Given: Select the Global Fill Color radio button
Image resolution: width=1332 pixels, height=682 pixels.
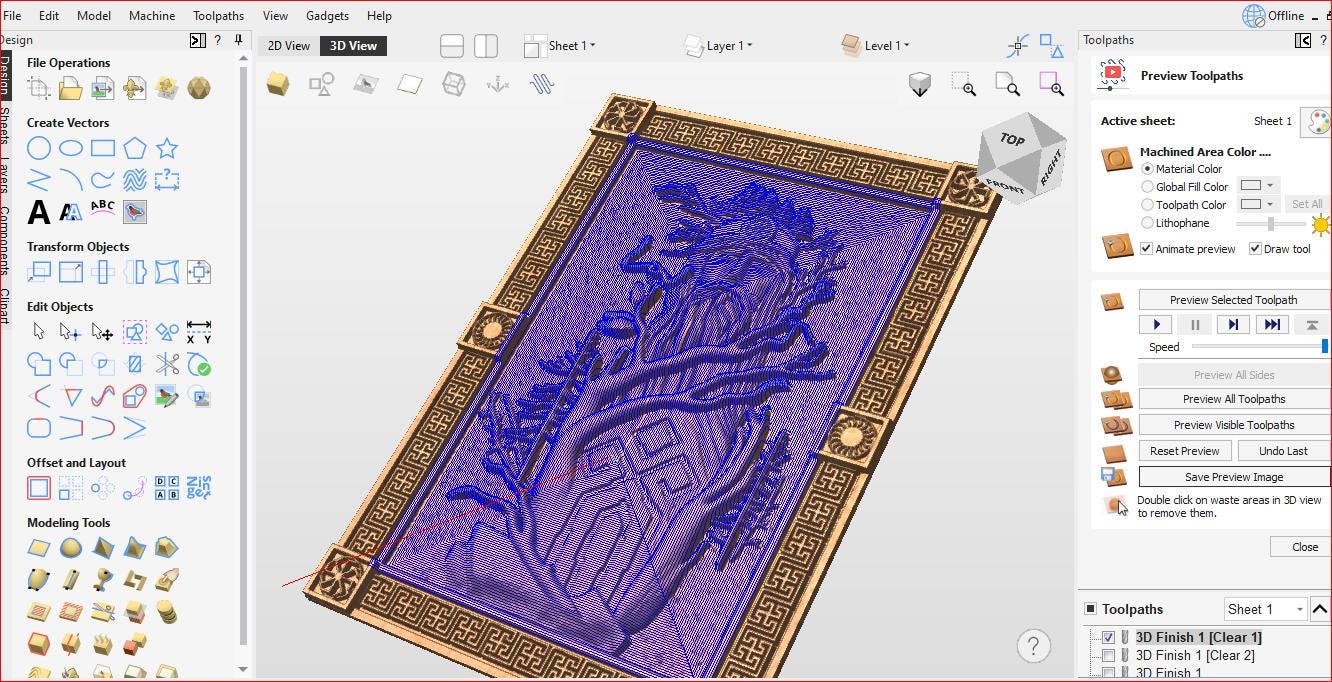Looking at the screenshot, I should (x=1147, y=187).
